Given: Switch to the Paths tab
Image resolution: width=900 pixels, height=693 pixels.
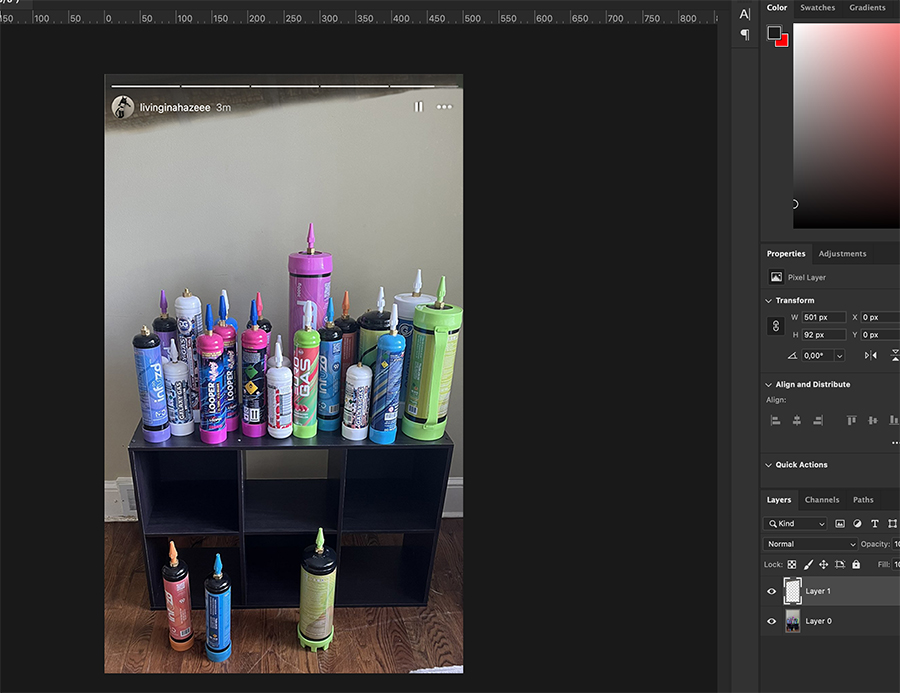Looking at the screenshot, I should click(863, 500).
